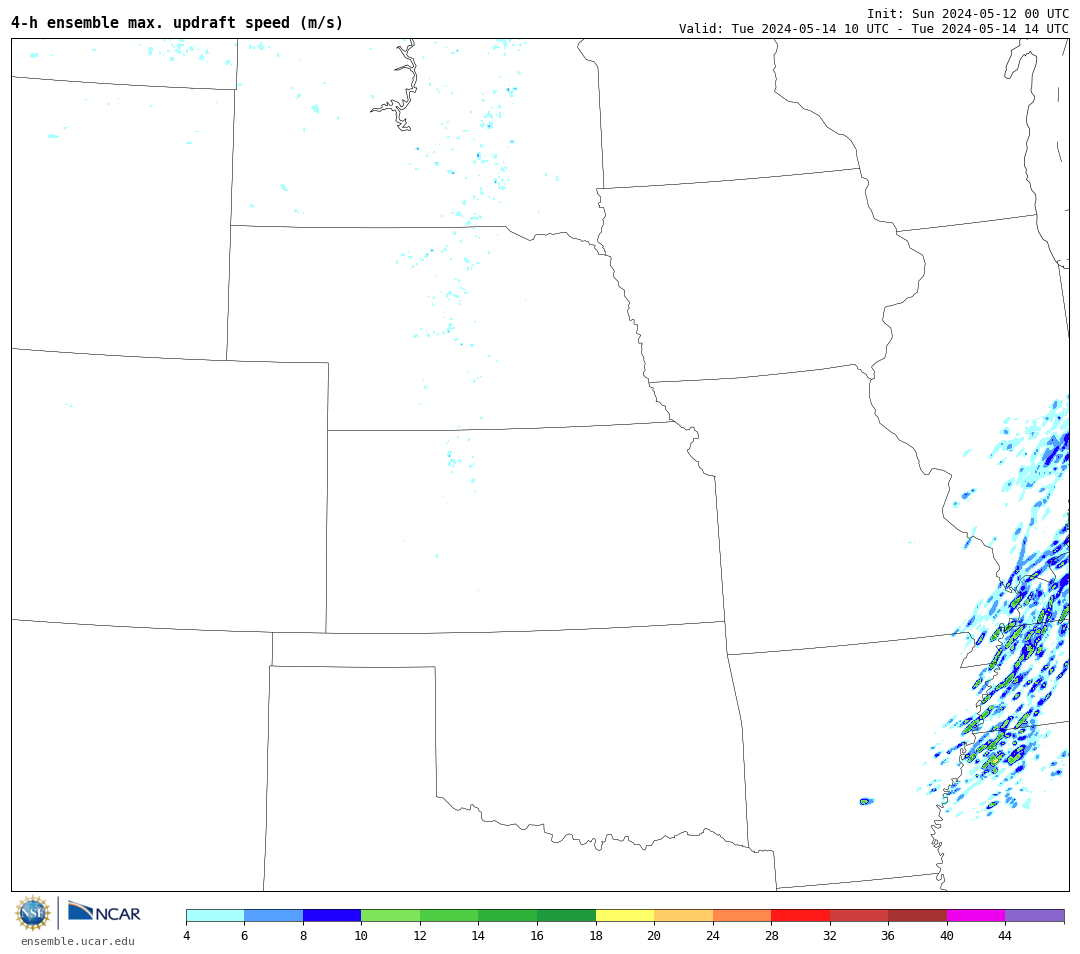Pick the muted red 32-36 m/s legend swatch
The width and height of the screenshot is (1080, 954).
(x=859, y=915)
